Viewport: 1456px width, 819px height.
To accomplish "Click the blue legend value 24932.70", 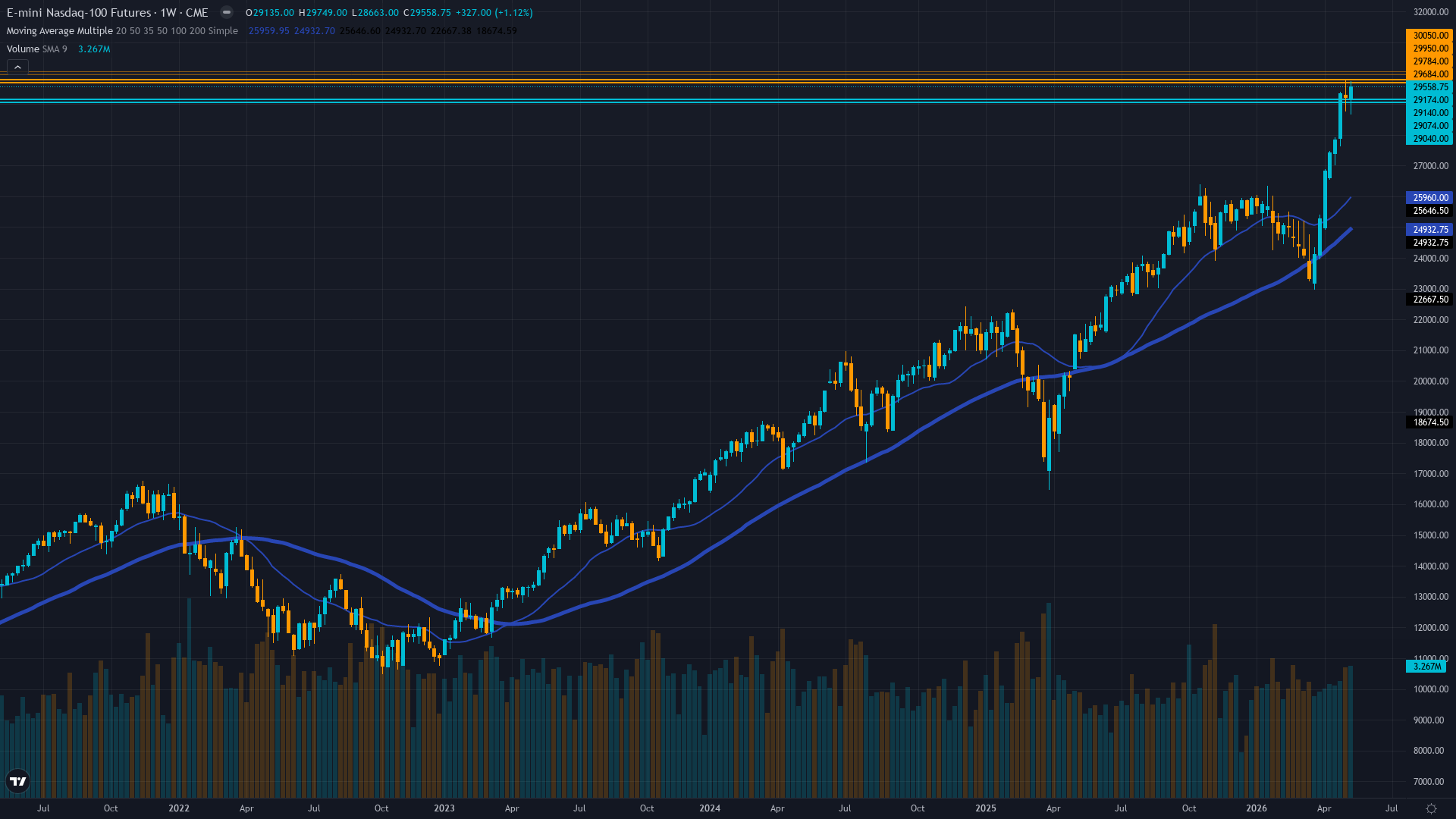I will (315, 31).
